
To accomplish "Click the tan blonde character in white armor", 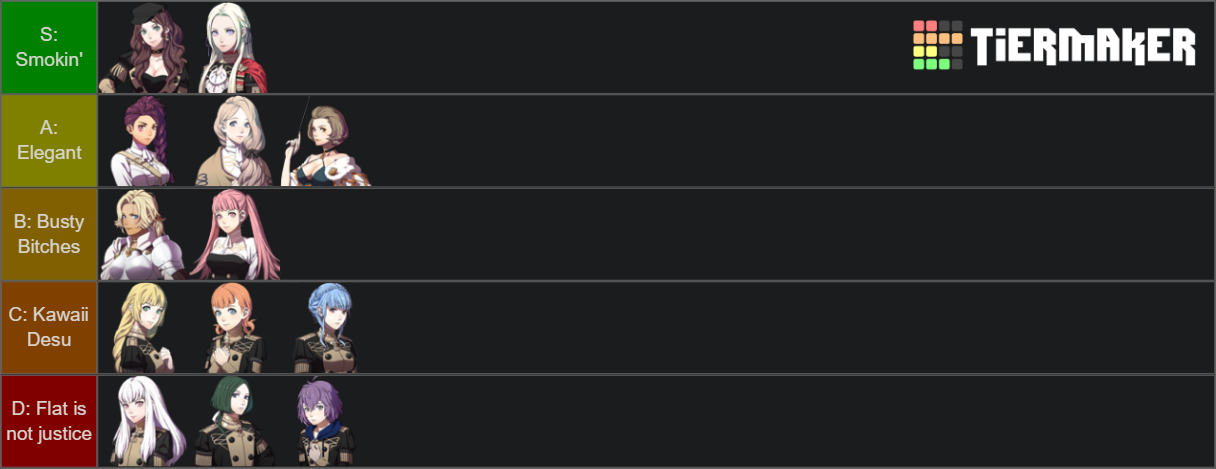I will click(x=143, y=234).
